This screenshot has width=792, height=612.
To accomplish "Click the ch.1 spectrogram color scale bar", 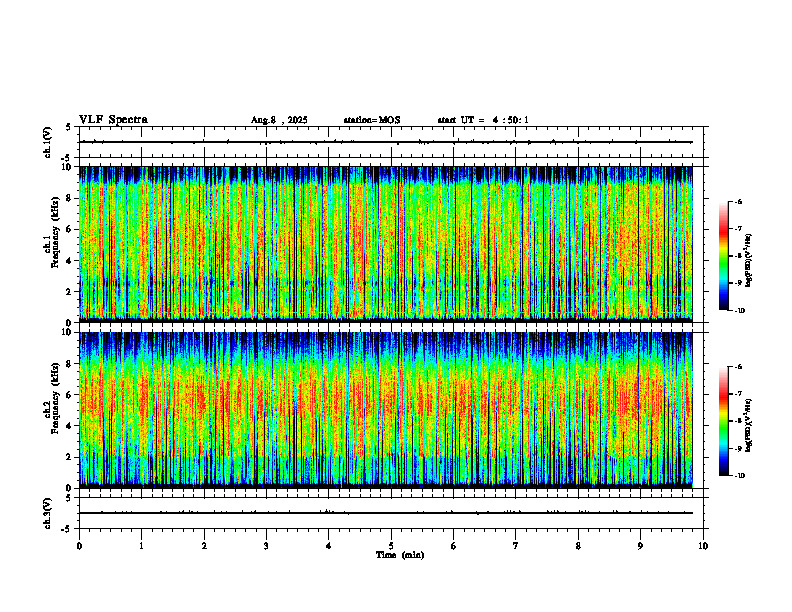I will pos(724,256).
